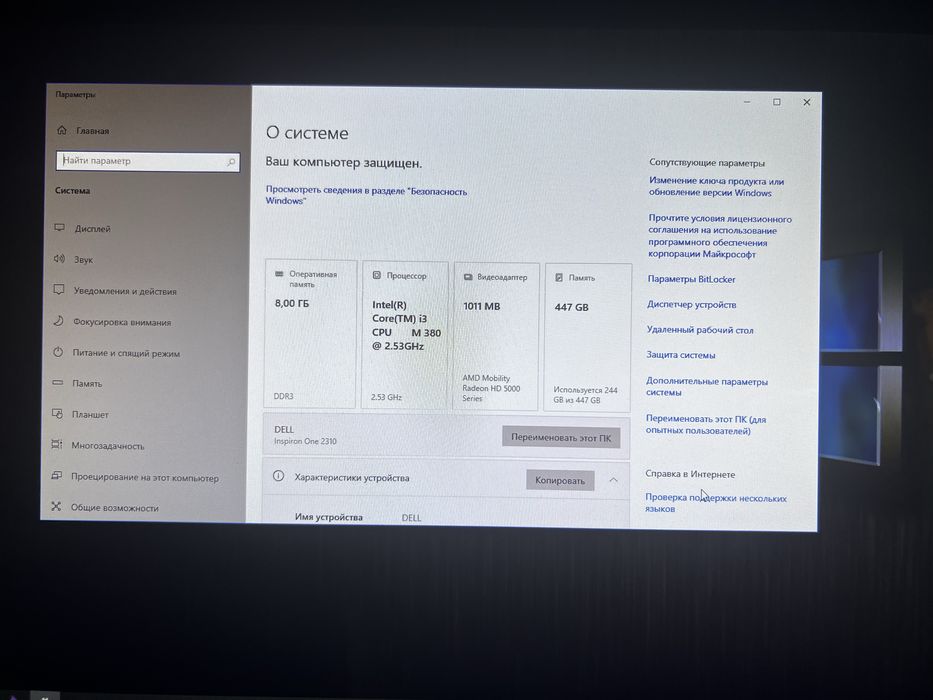Open Переименовать этот ПК (для опытных пользователей) link
The height and width of the screenshot is (700, 933).
706,424
